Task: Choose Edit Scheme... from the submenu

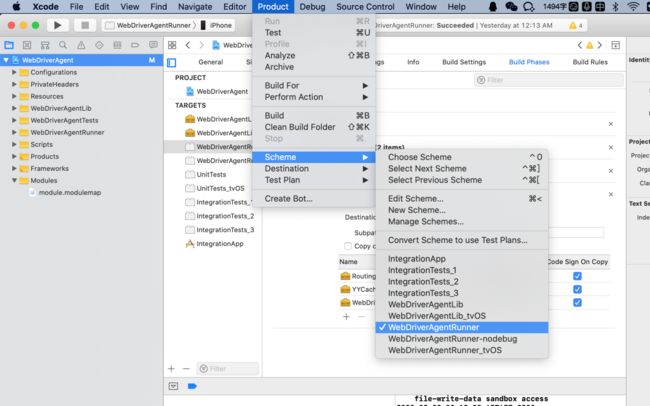Action: click(462, 199)
